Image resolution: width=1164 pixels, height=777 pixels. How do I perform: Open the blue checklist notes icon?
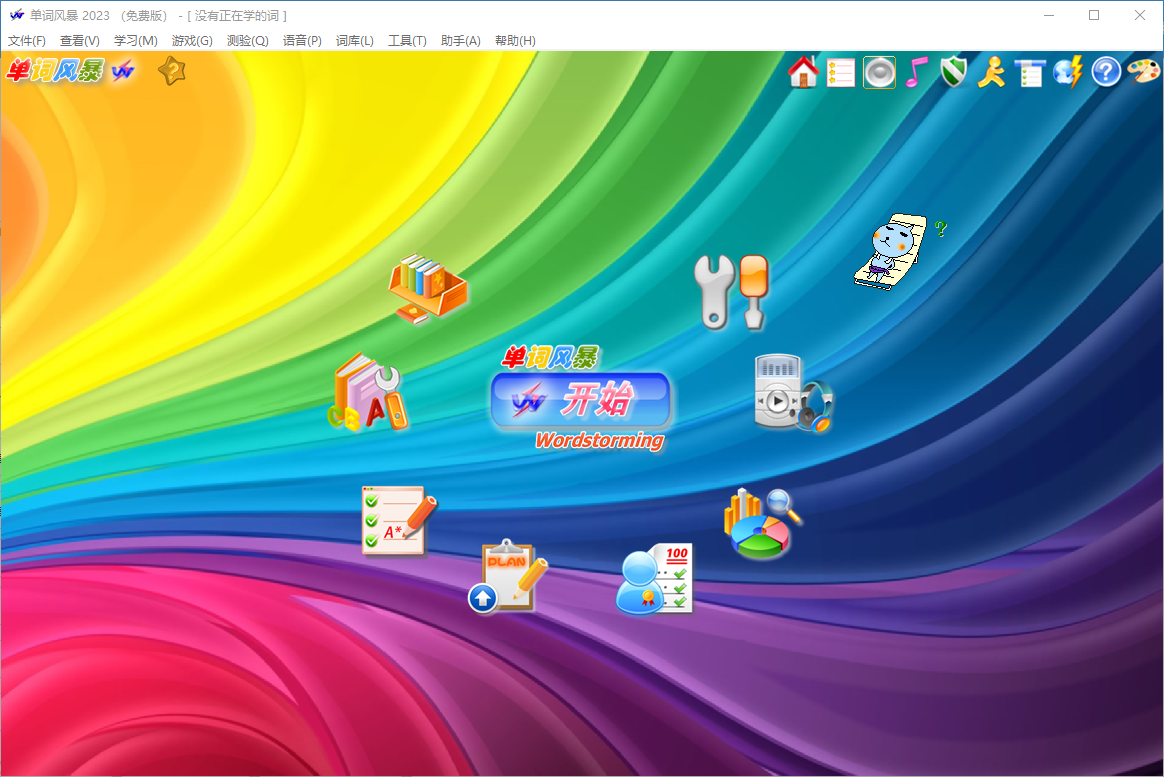(1030, 73)
